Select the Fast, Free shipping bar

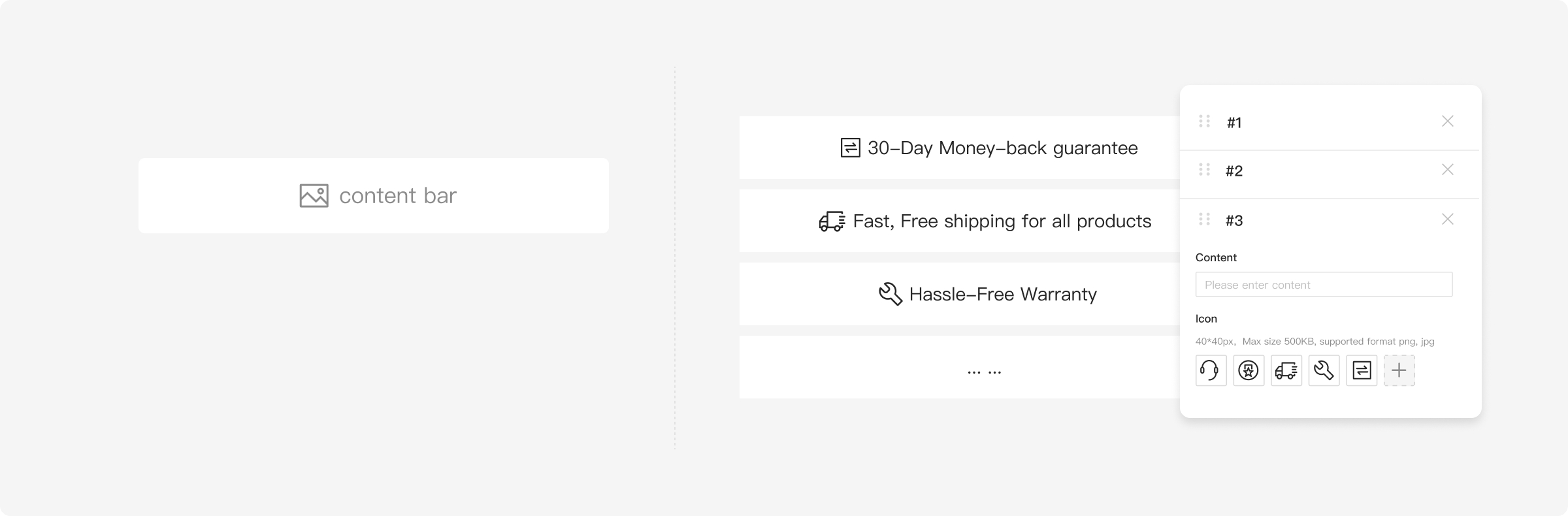[x=960, y=221]
